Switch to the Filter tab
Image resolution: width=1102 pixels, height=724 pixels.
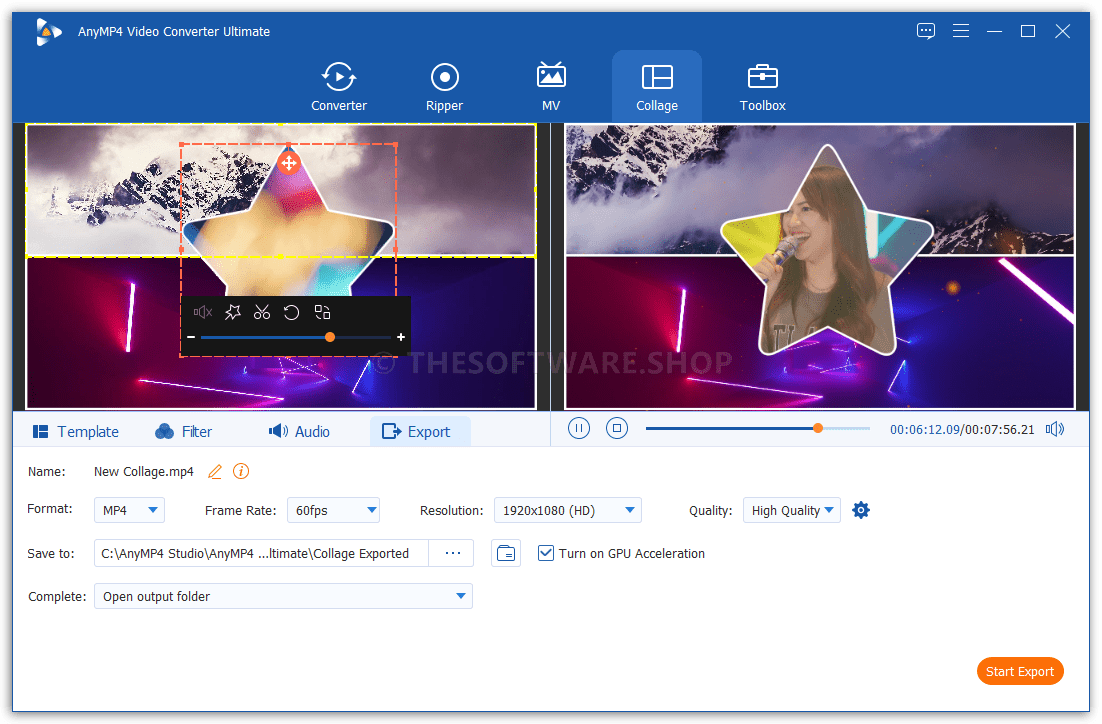pos(183,432)
